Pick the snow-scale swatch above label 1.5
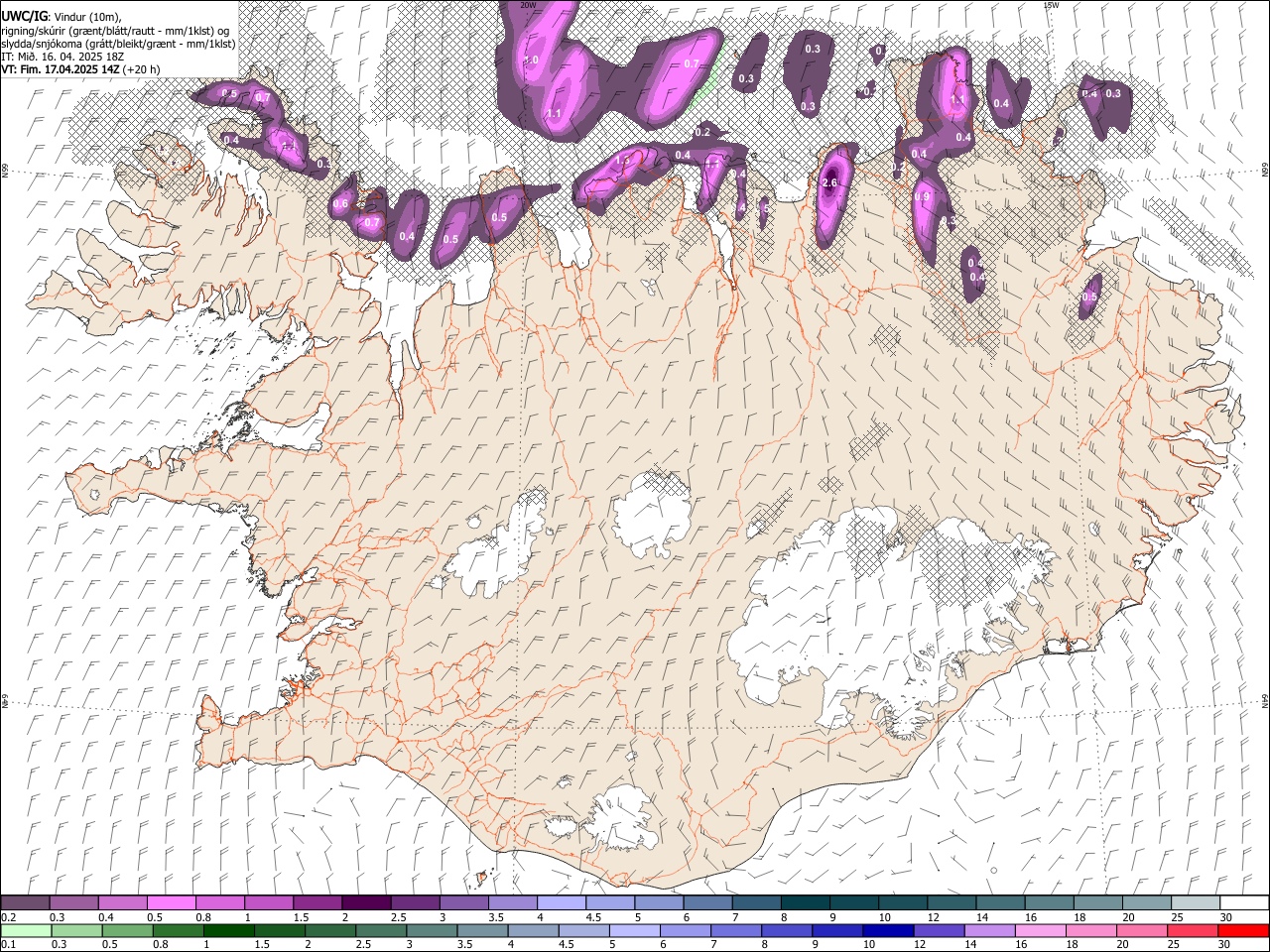This screenshot has width=1270, height=952. click(317, 902)
